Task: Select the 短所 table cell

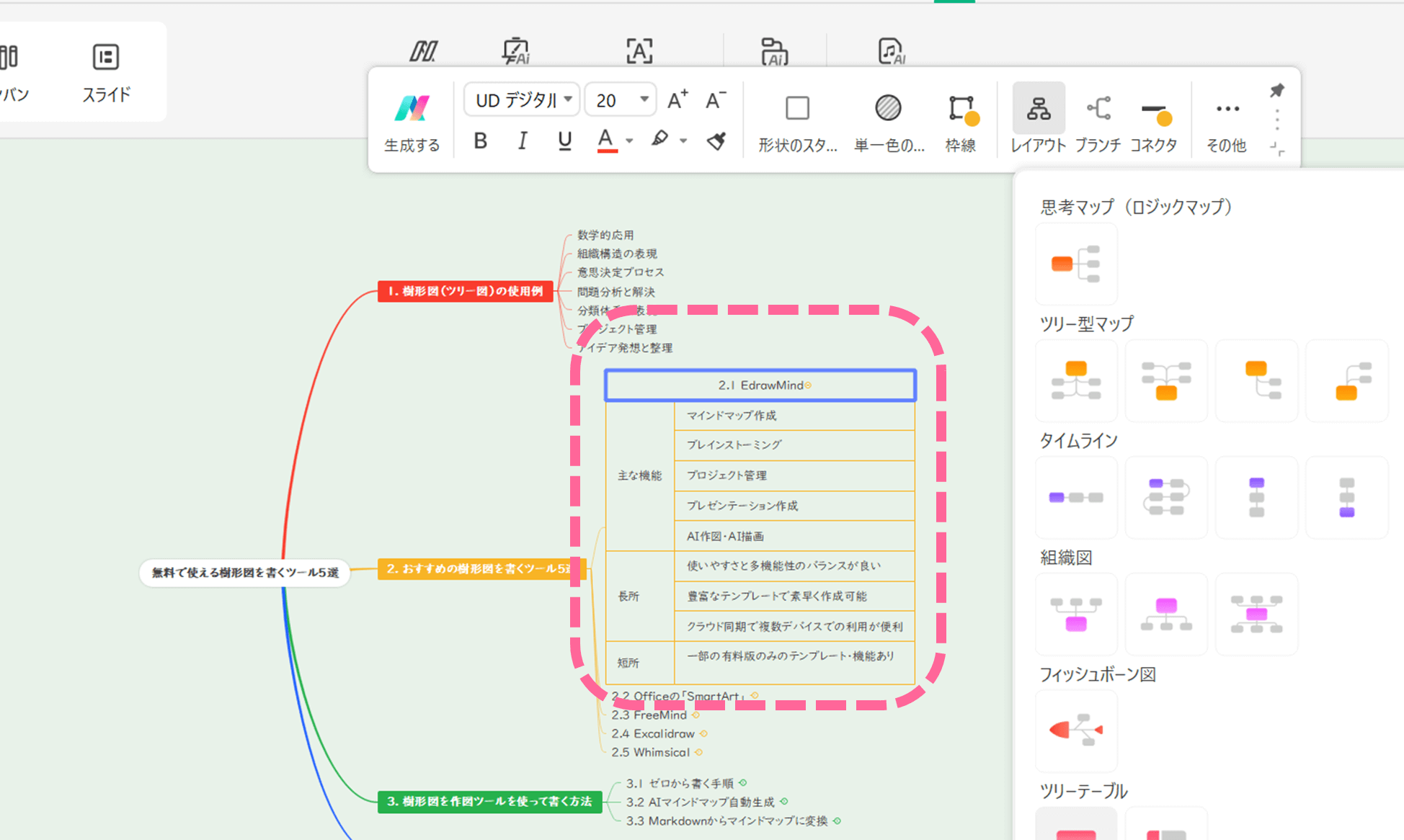Action: click(x=640, y=663)
